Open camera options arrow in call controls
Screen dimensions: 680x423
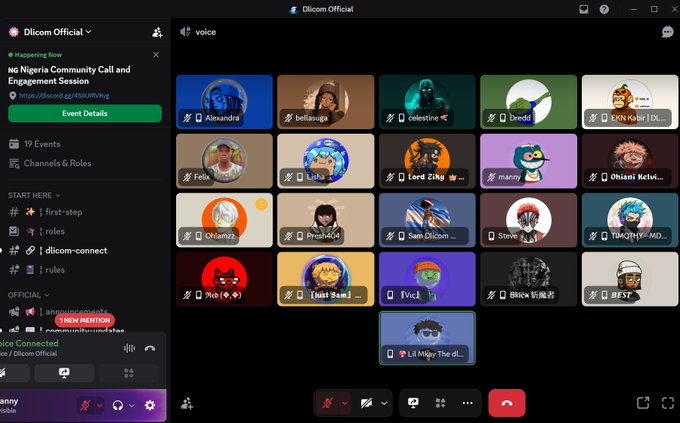click(x=384, y=403)
